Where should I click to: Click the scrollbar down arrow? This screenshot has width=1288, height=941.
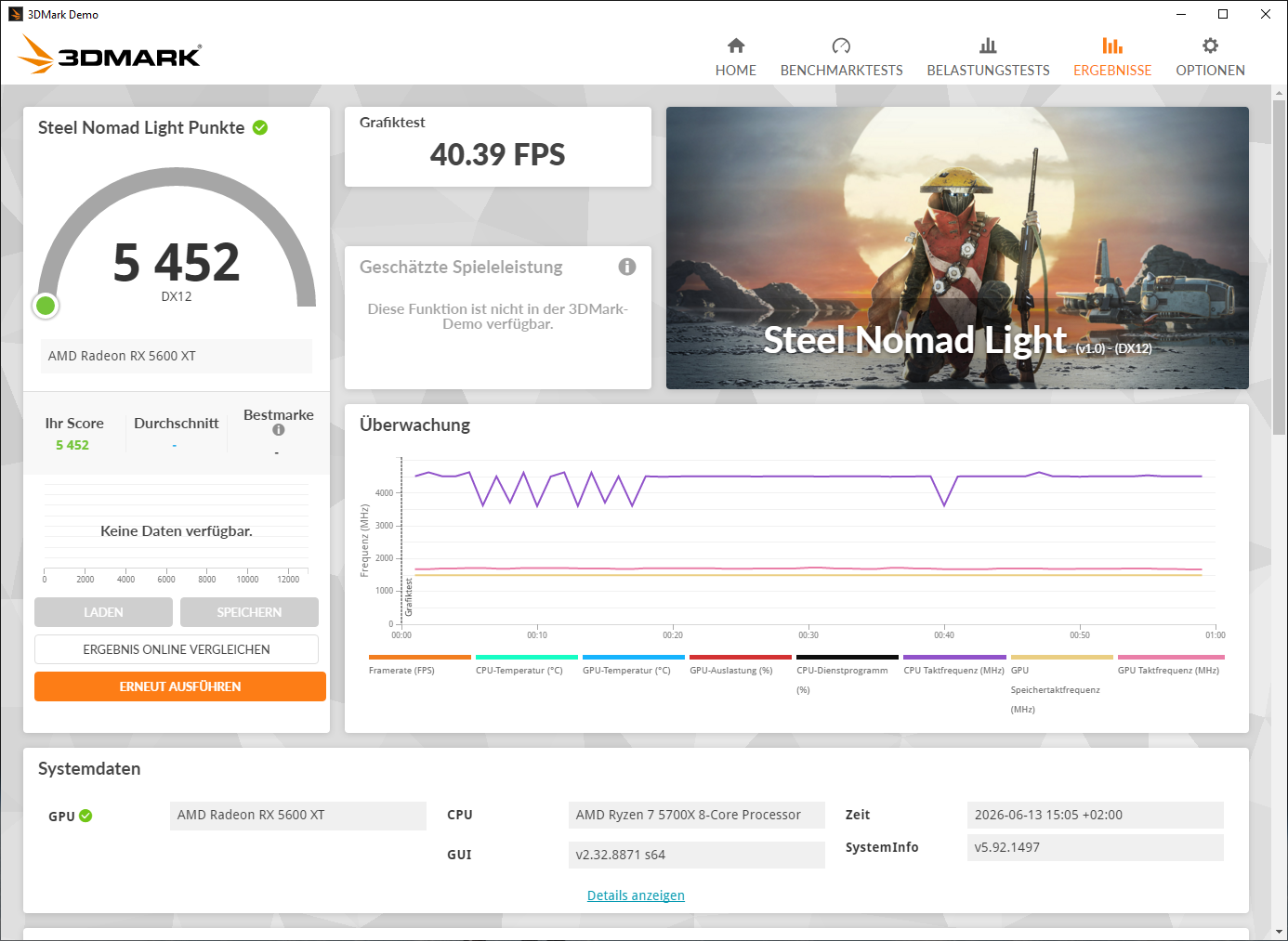point(1280,931)
